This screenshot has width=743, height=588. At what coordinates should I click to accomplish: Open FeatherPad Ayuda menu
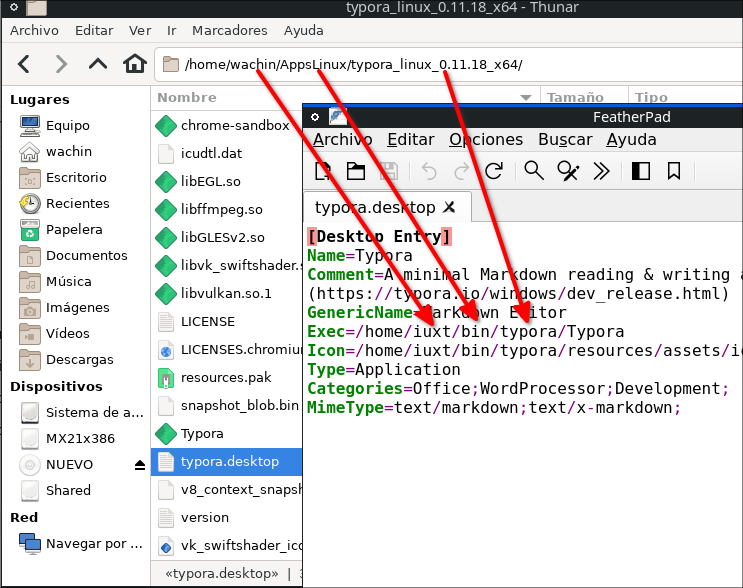click(x=632, y=140)
